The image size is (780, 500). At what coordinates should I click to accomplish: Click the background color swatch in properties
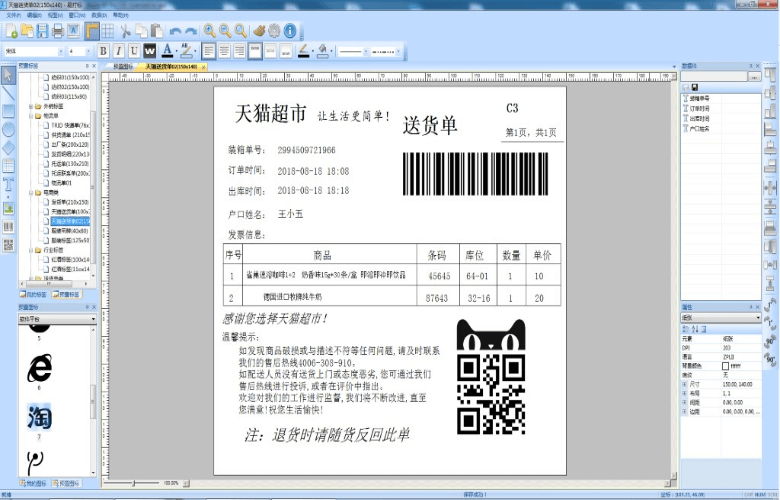(x=727, y=365)
